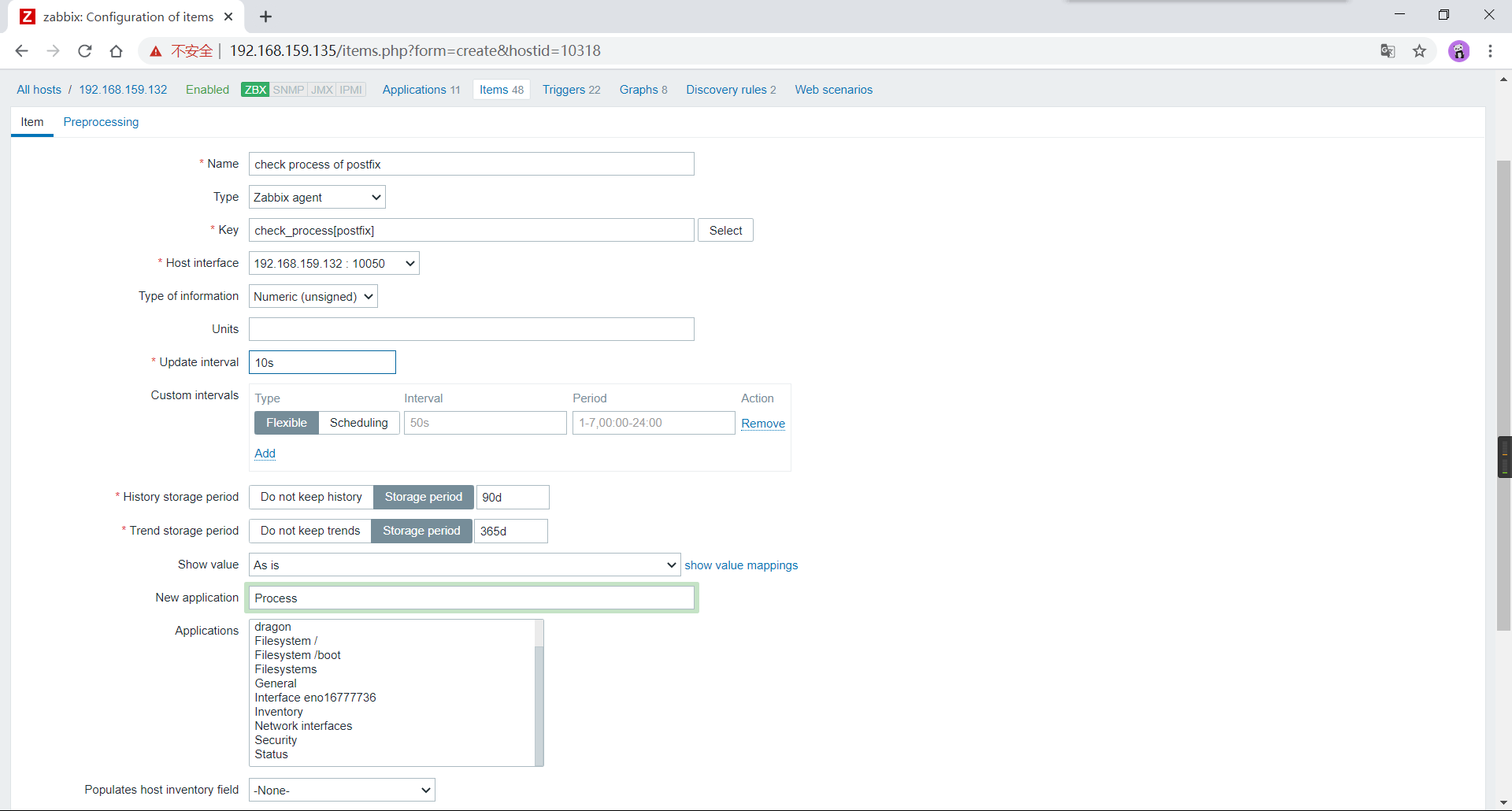Open a new browser tab

[x=266, y=17]
